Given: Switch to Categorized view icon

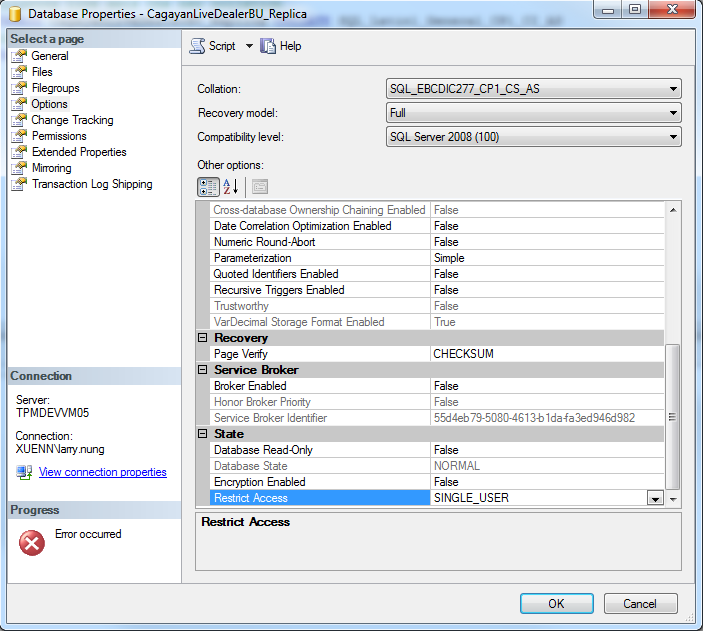Looking at the screenshot, I should (208, 187).
